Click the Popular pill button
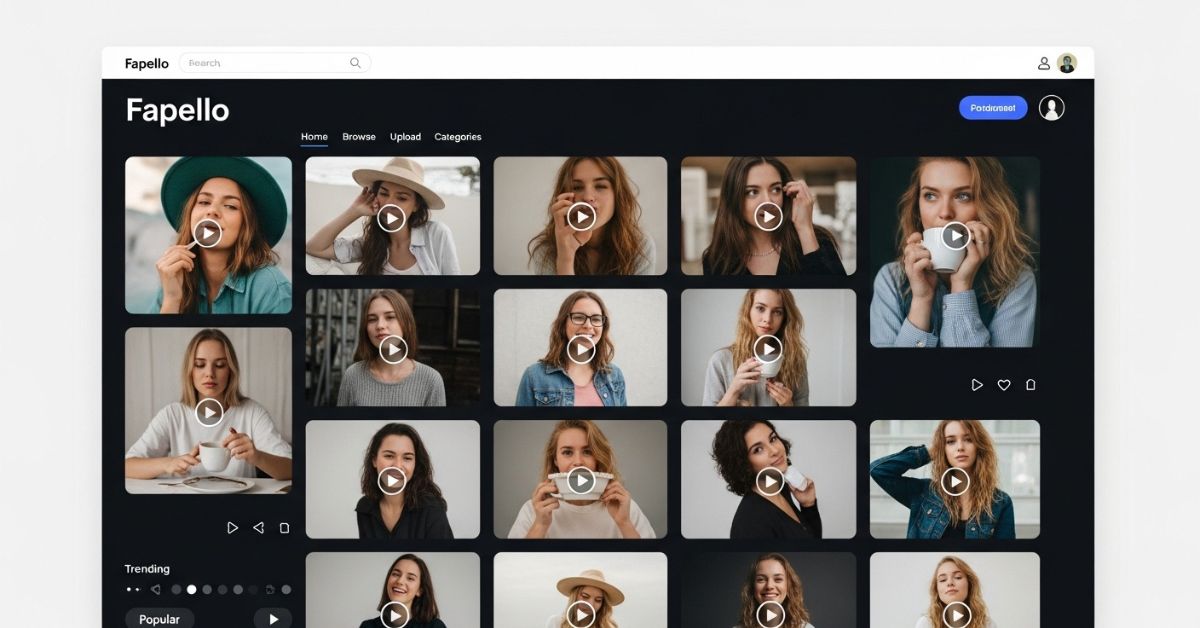This screenshot has width=1200, height=628. click(x=160, y=619)
